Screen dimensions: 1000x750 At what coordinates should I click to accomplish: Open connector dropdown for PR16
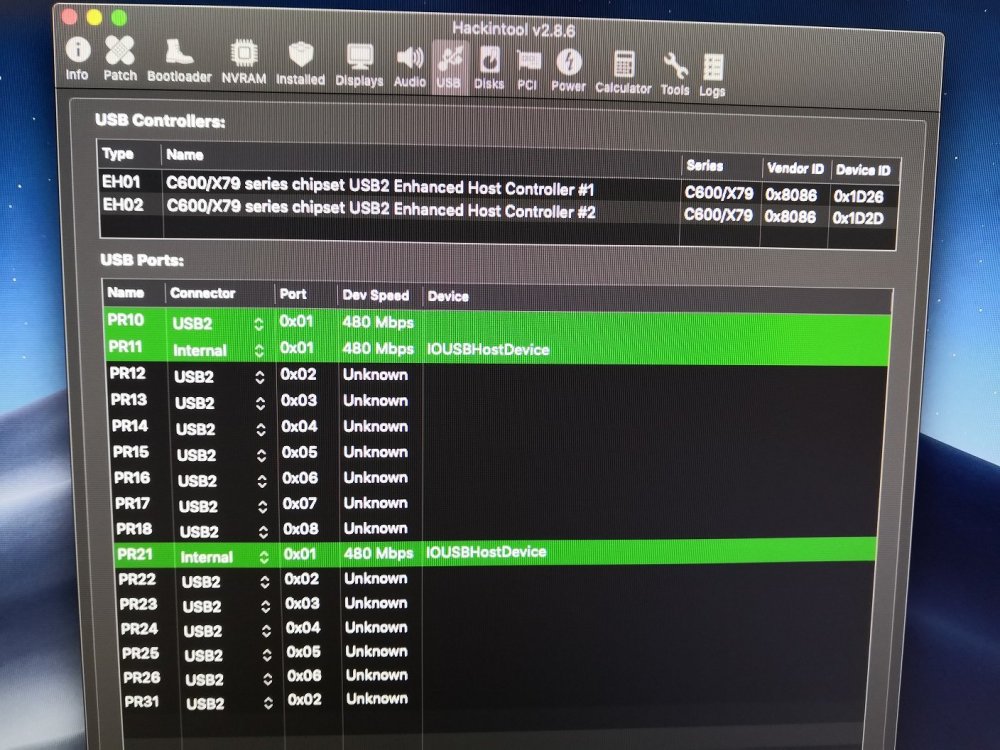tap(262, 481)
